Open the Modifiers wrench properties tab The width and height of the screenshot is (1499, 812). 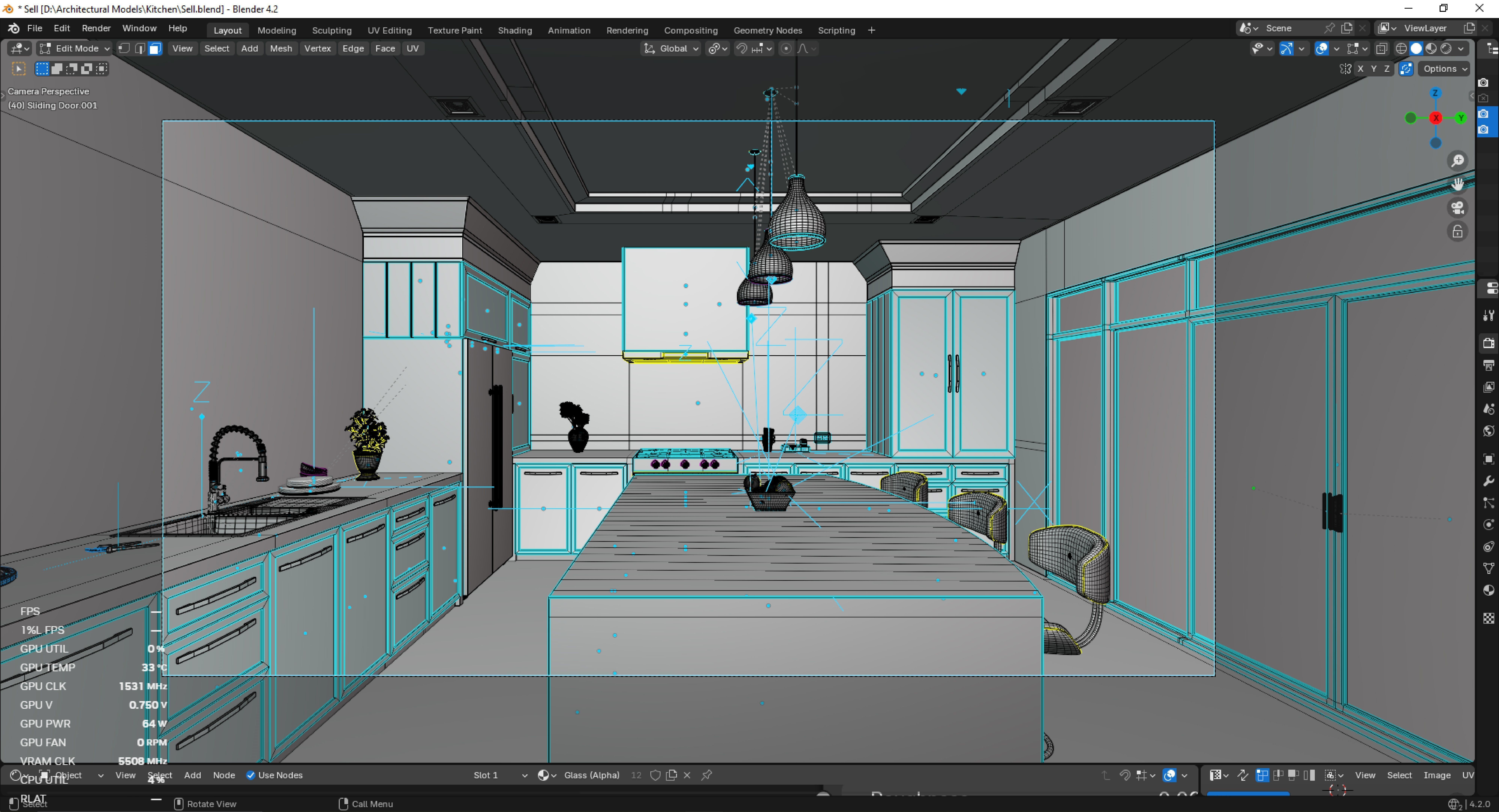[1489, 481]
